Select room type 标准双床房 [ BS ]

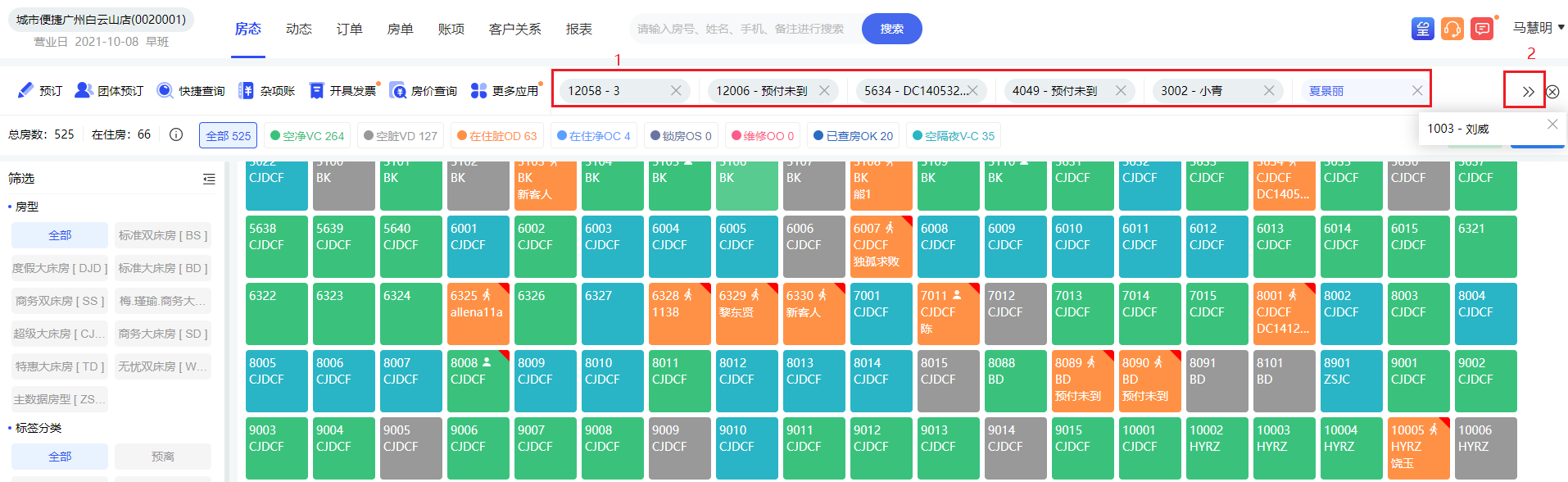click(163, 235)
